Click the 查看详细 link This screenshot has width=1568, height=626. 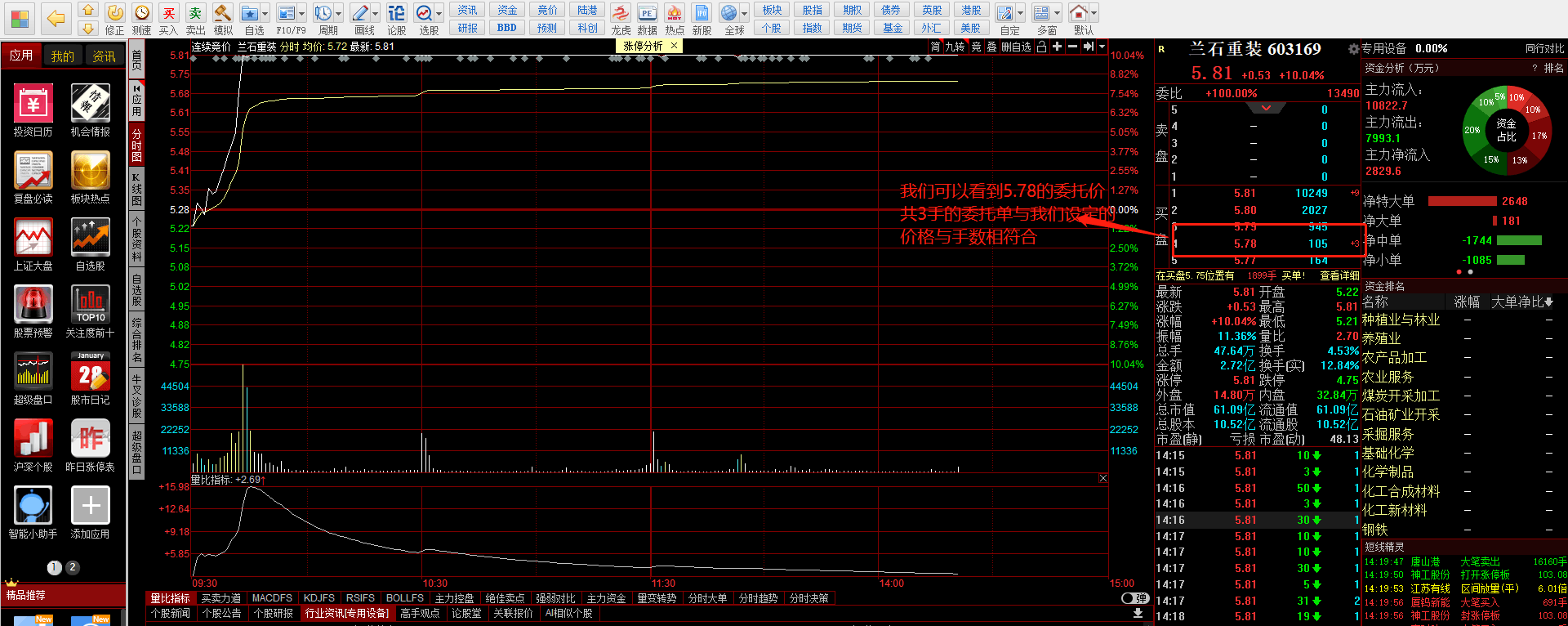pyautogui.click(x=1339, y=275)
